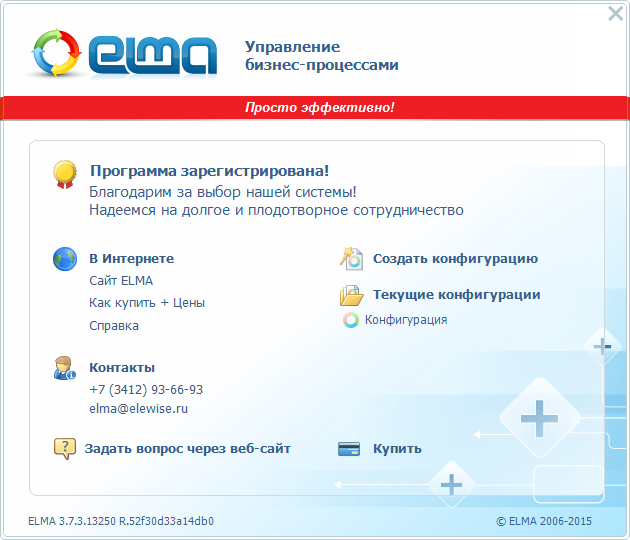Screen dimensions: 630x540
Task: Click the globe Internet icon
Action: 65,259
